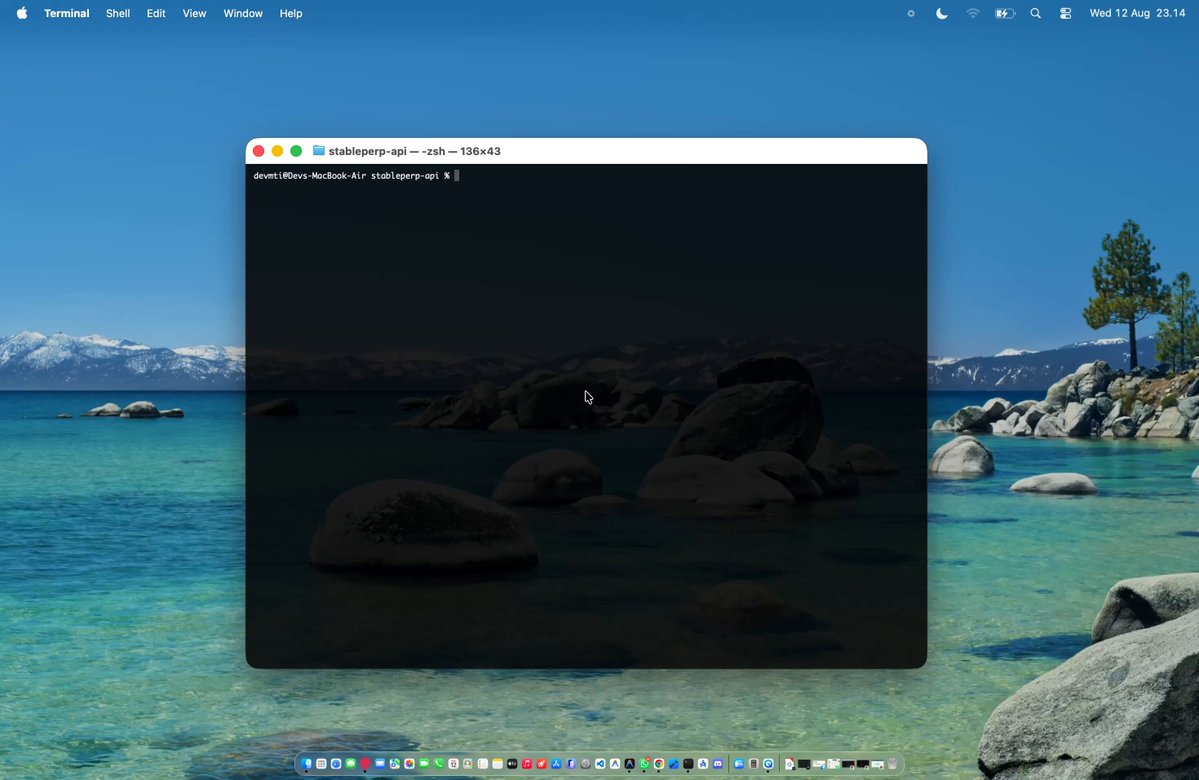Open the Edit menu
This screenshot has height=780, width=1199.
click(156, 13)
